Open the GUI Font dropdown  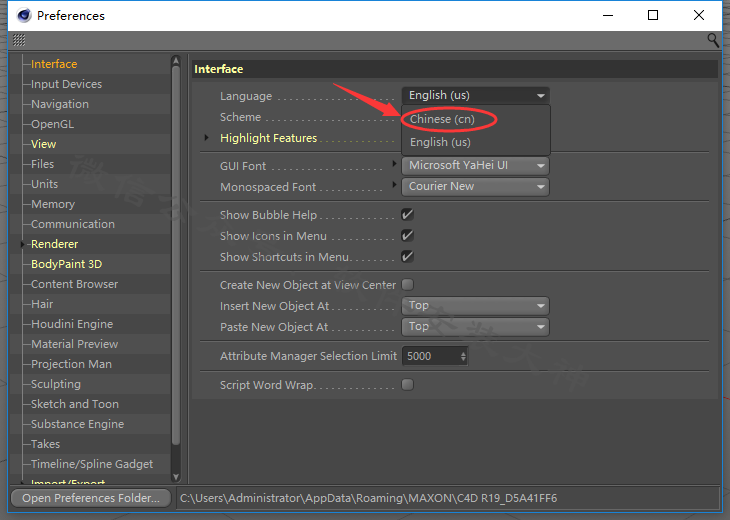coord(475,165)
